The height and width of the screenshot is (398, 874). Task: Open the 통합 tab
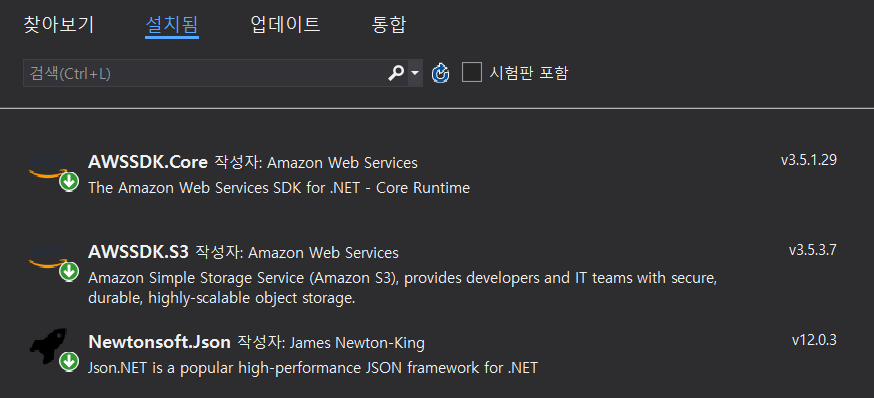coord(389,25)
